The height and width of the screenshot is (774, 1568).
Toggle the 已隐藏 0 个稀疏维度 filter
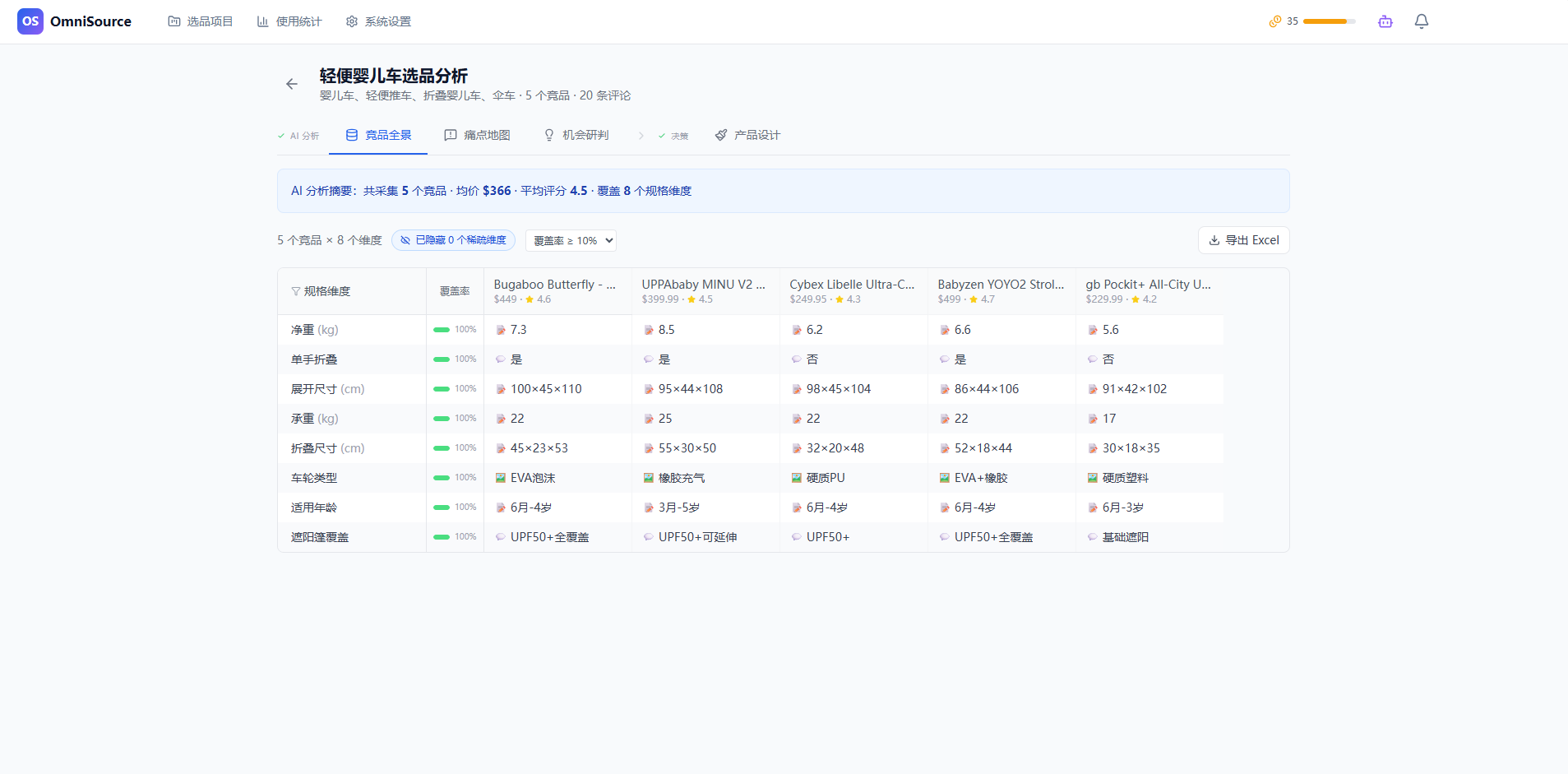(x=452, y=239)
